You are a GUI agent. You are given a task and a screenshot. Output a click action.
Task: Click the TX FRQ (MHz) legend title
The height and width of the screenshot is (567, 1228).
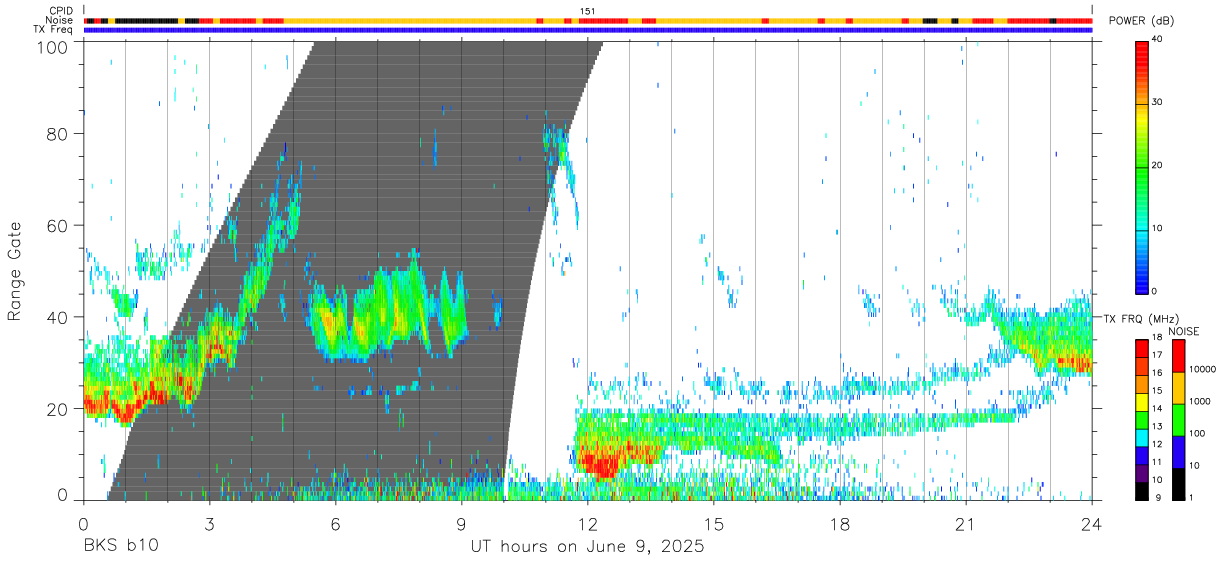coord(1142,318)
